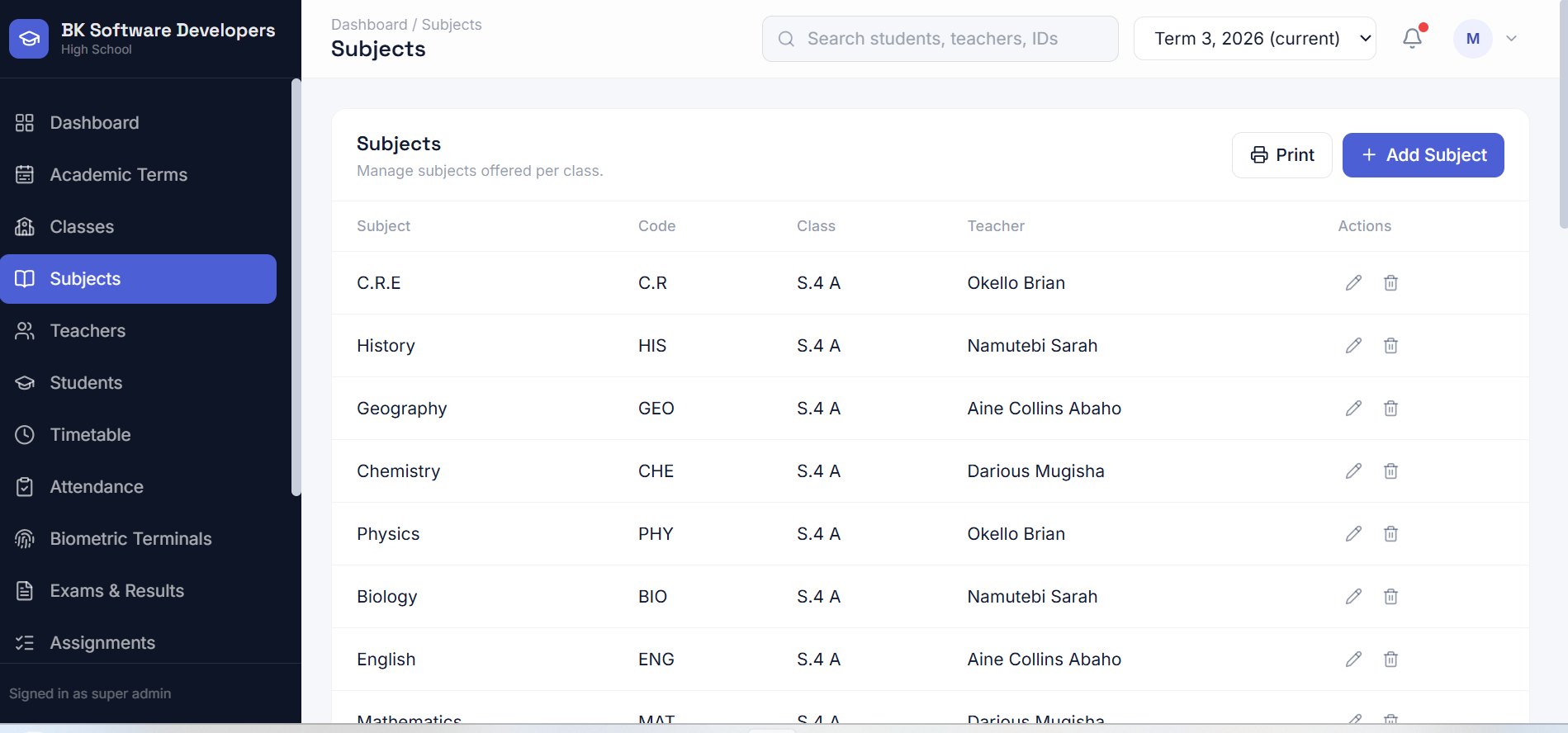Delete the Chemistry subject row
This screenshot has width=1568, height=733.
click(x=1391, y=471)
